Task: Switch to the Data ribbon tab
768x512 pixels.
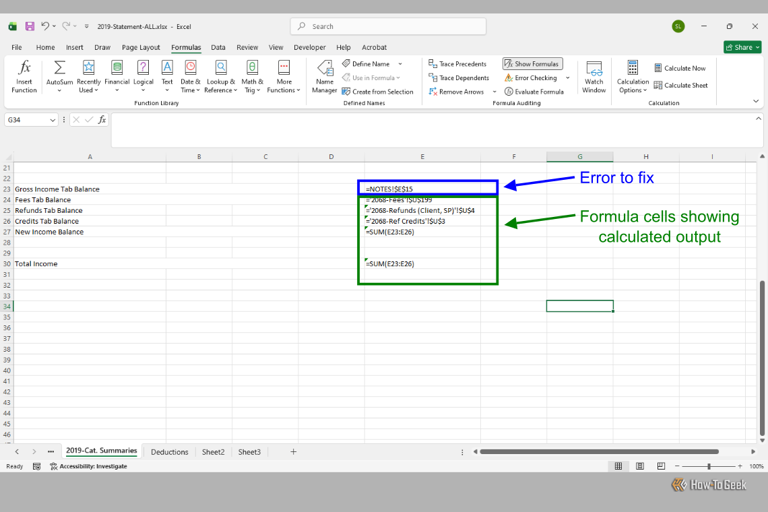Action: pos(218,48)
